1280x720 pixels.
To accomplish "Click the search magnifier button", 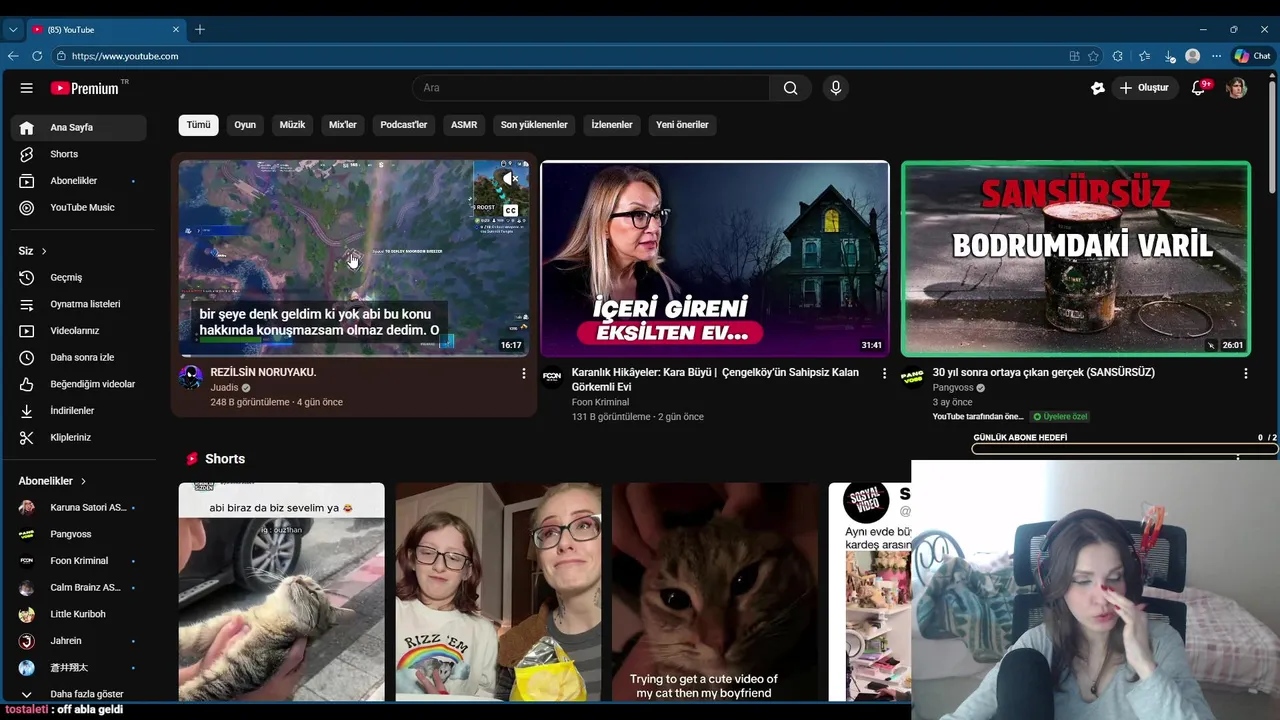I will tap(791, 88).
